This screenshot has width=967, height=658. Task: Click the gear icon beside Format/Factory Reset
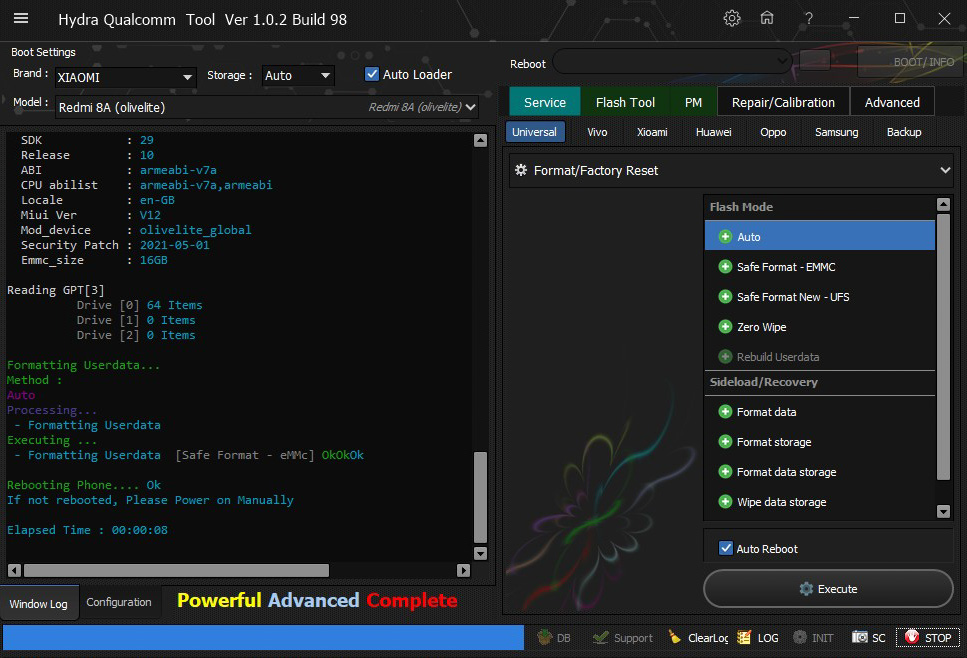(521, 170)
